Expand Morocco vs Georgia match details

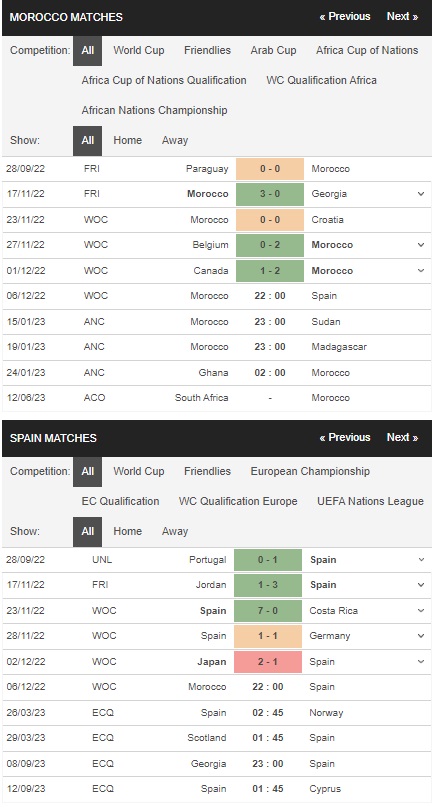tap(421, 194)
